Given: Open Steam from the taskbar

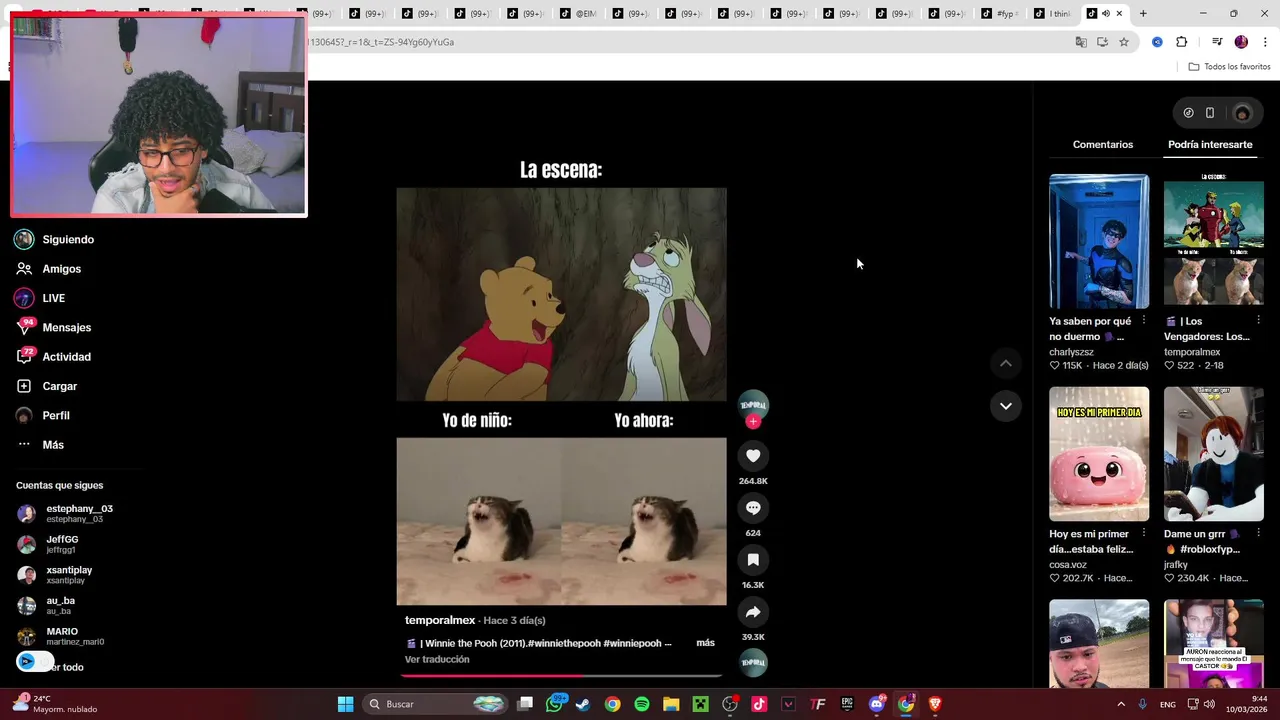Looking at the screenshot, I should tap(583, 704).
